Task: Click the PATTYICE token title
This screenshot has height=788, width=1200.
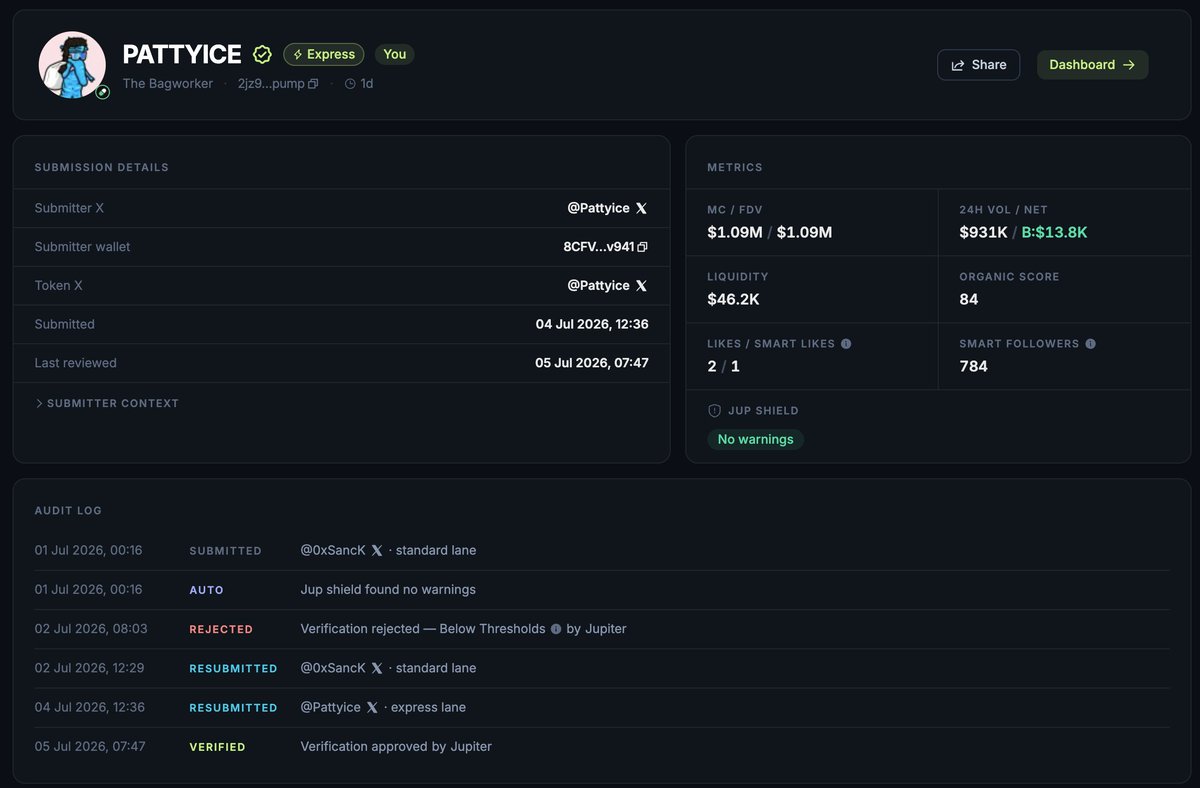Action: (x=182, y=54)
